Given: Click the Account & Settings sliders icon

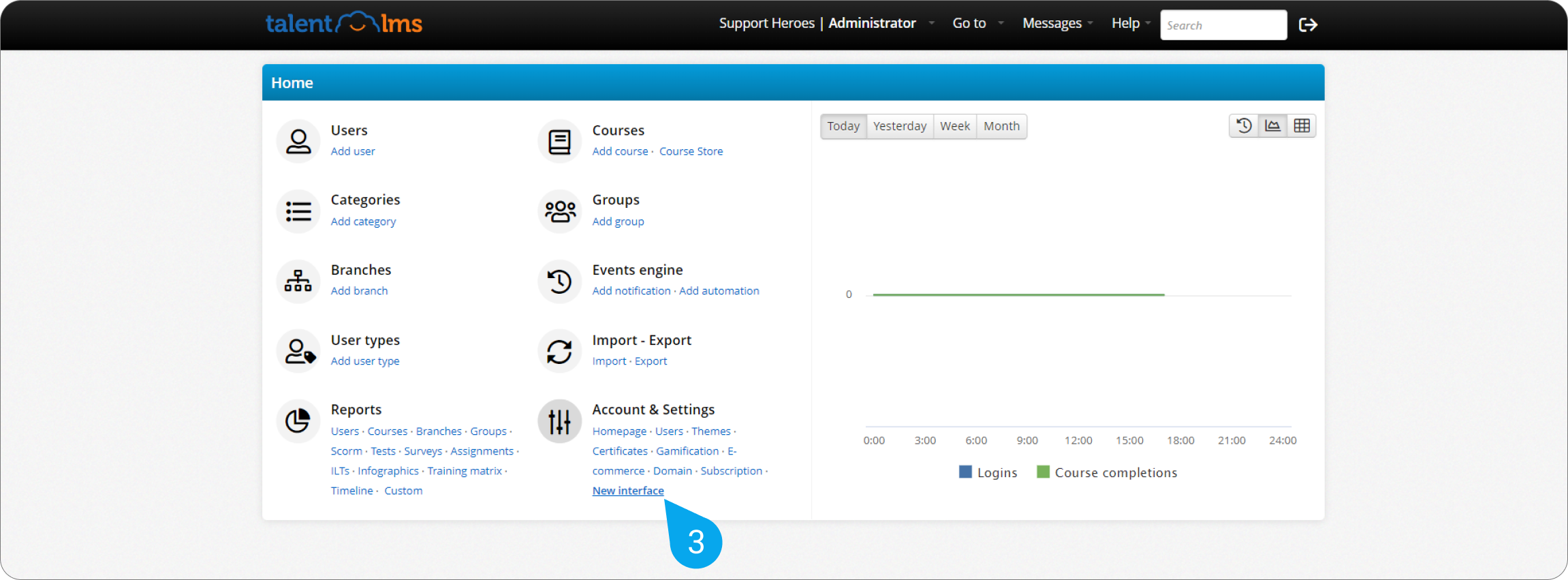Looking at the screenshot, I should 559,421.
